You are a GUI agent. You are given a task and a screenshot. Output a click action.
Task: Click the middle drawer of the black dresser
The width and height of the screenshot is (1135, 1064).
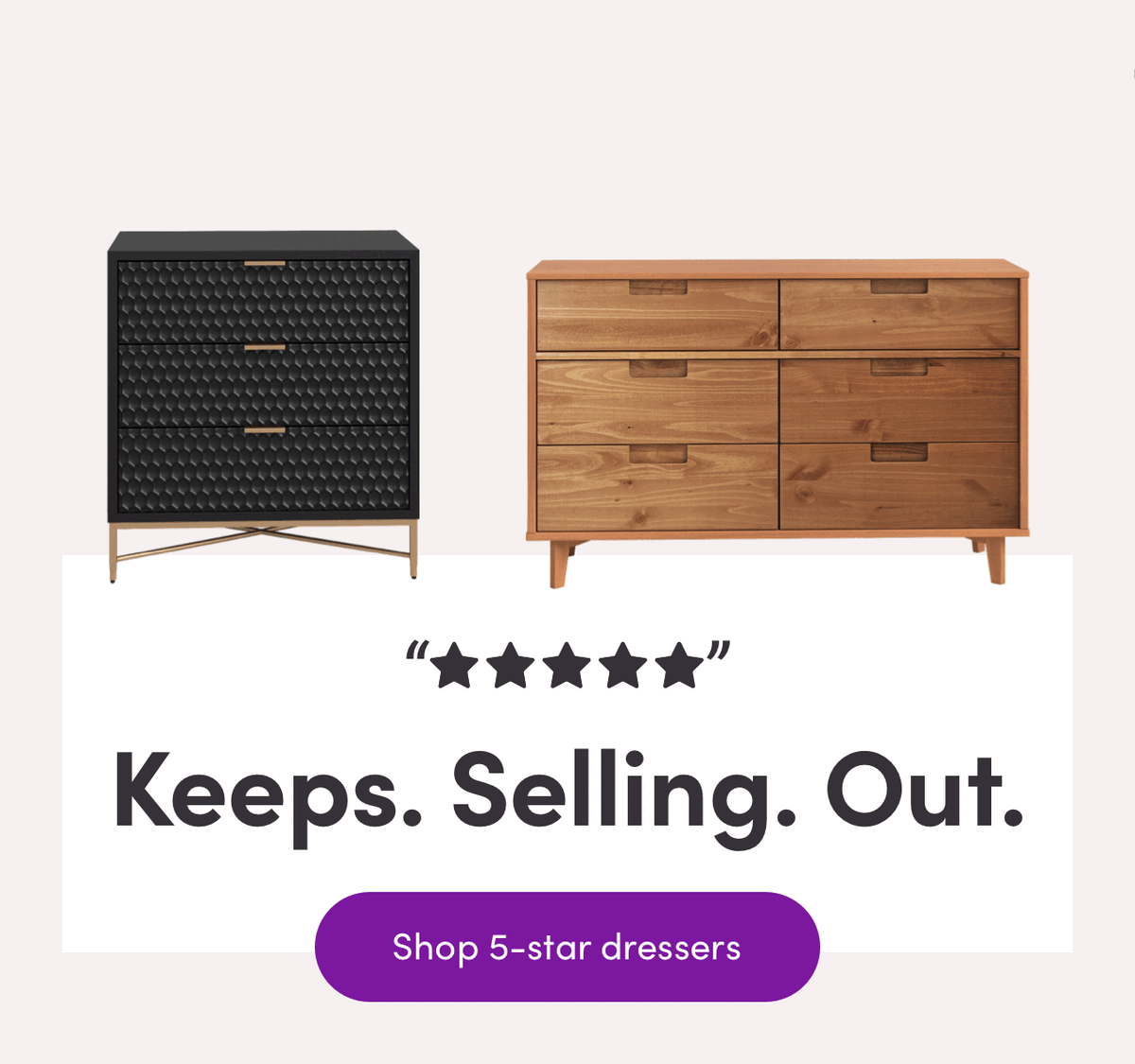tap(264, 384)
